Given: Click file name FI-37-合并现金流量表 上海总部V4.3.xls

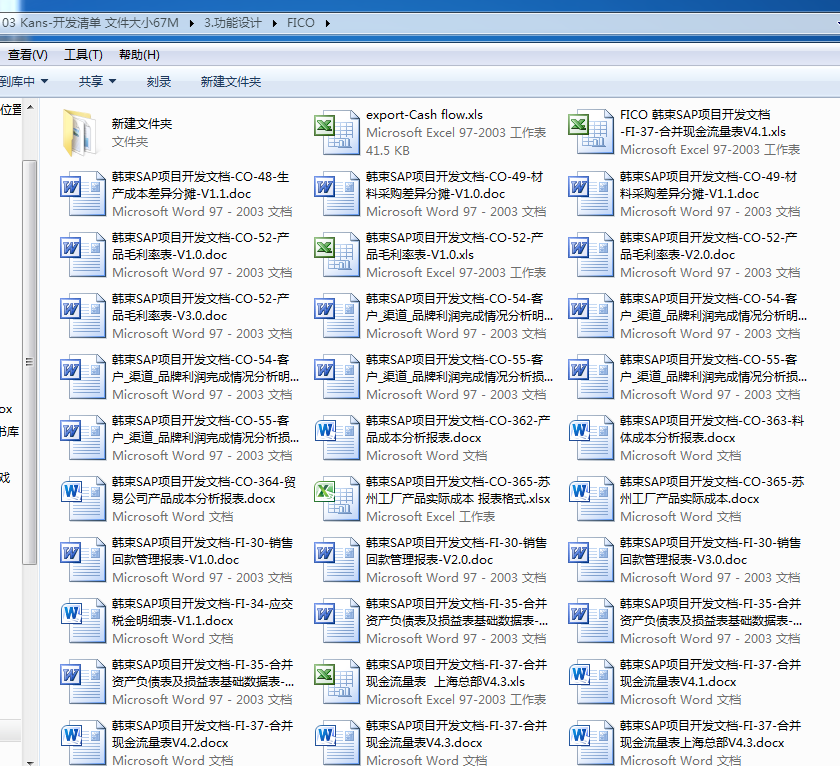Looking at the screenshot, I should [456, 673].
